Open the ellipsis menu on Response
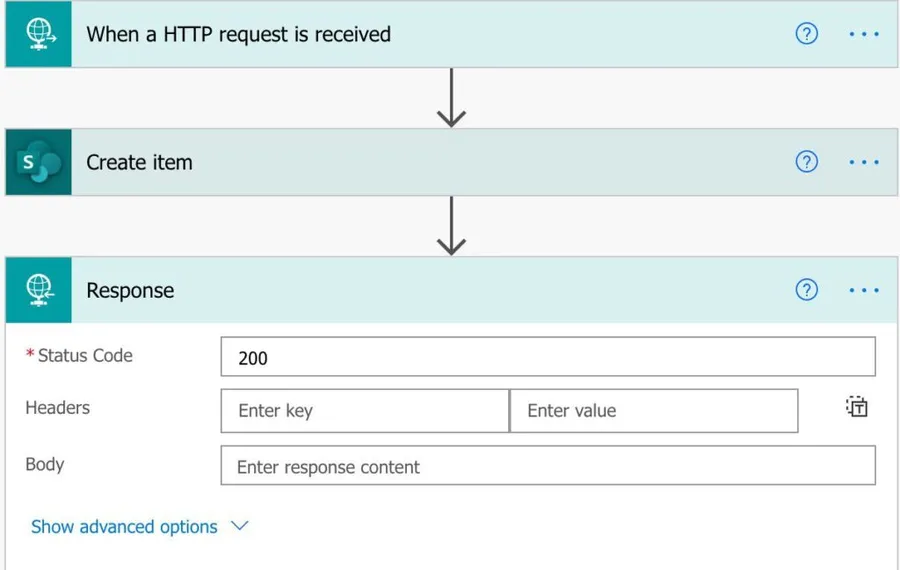Image resolution: width=900 pixels, height=570 pixels. click(863, 290)
